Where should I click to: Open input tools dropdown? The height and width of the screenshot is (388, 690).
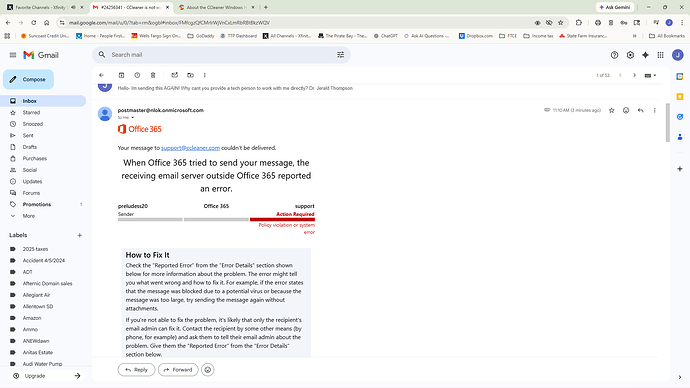650,75
